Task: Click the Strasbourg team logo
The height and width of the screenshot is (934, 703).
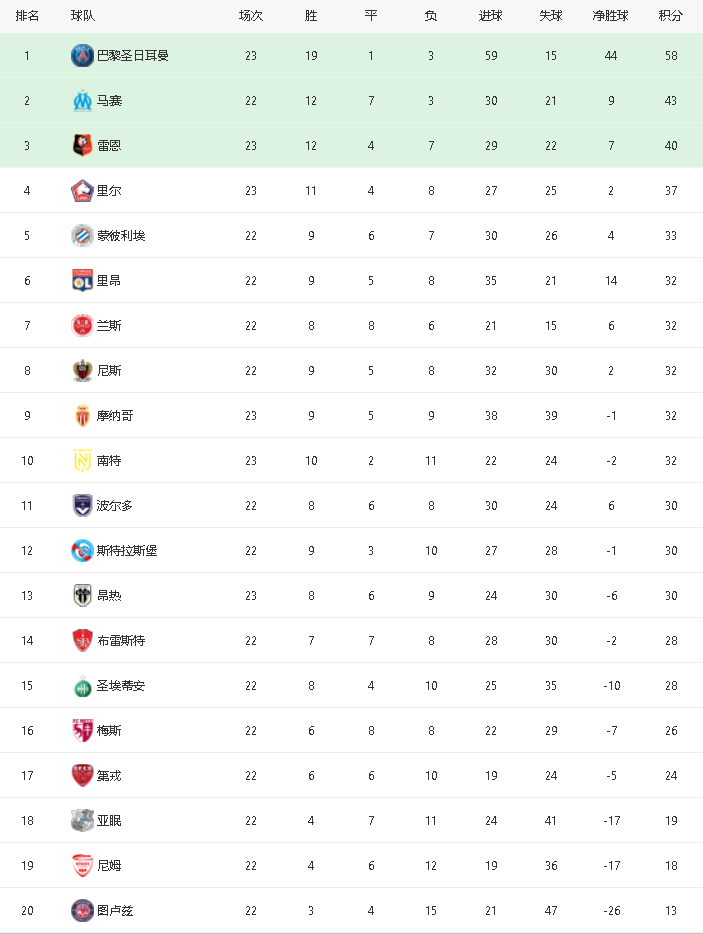Action: point(82,551)
